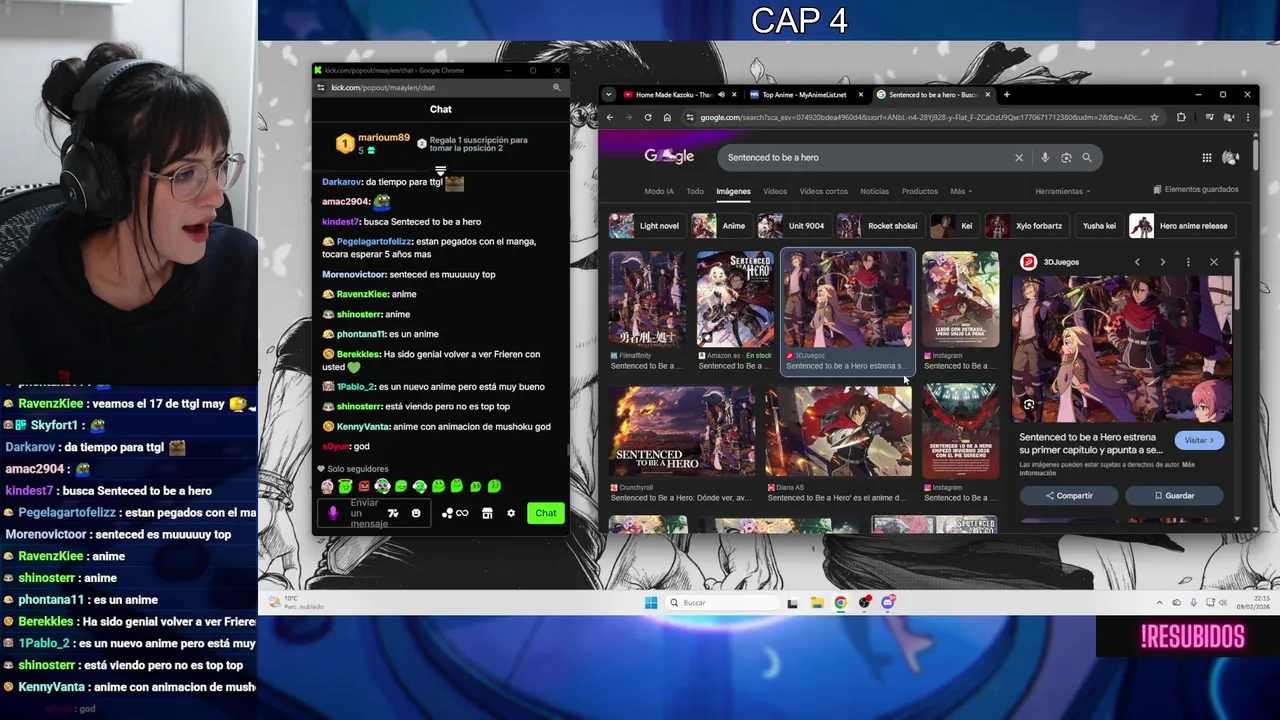Show hidden system tray icons

click(1159, 602)
